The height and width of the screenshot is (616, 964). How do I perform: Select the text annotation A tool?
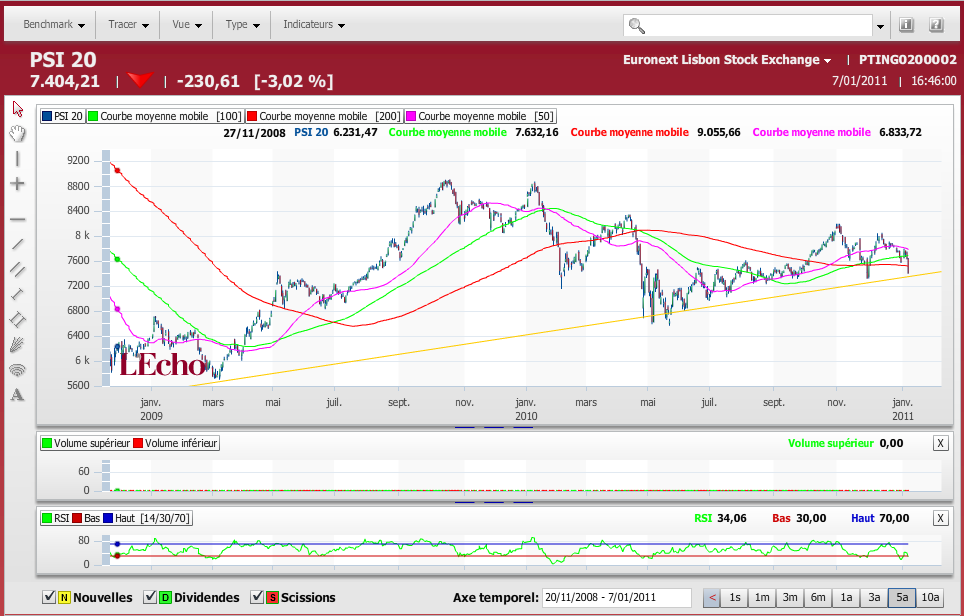[x=18, y=395]
